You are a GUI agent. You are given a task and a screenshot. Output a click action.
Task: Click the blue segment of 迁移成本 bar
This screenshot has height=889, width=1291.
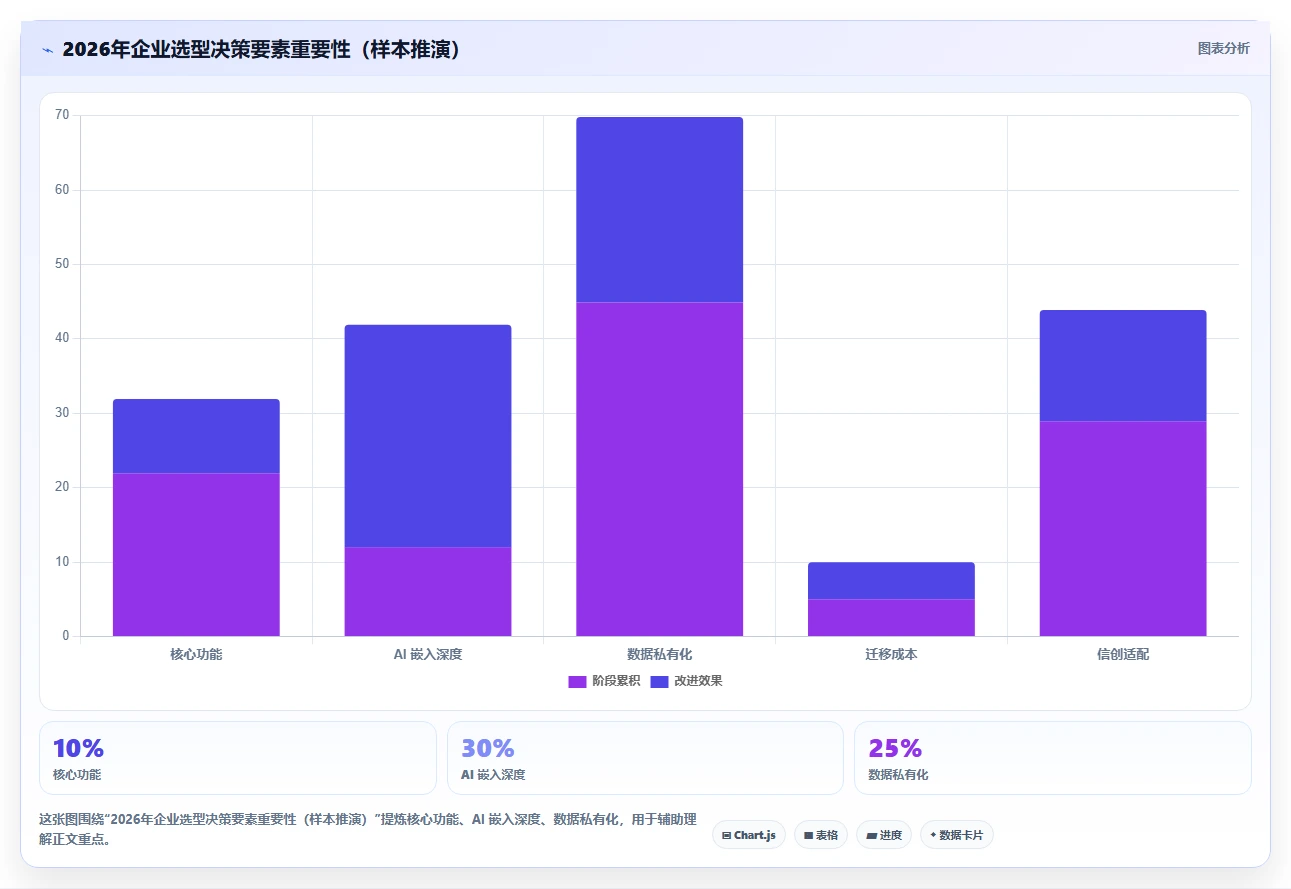coord(891,580)
